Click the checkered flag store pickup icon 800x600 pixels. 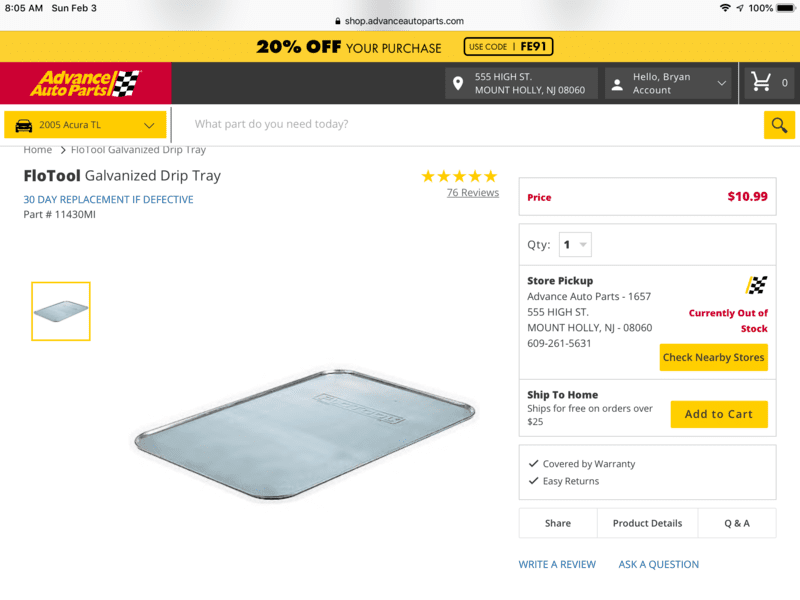point(756,285)
